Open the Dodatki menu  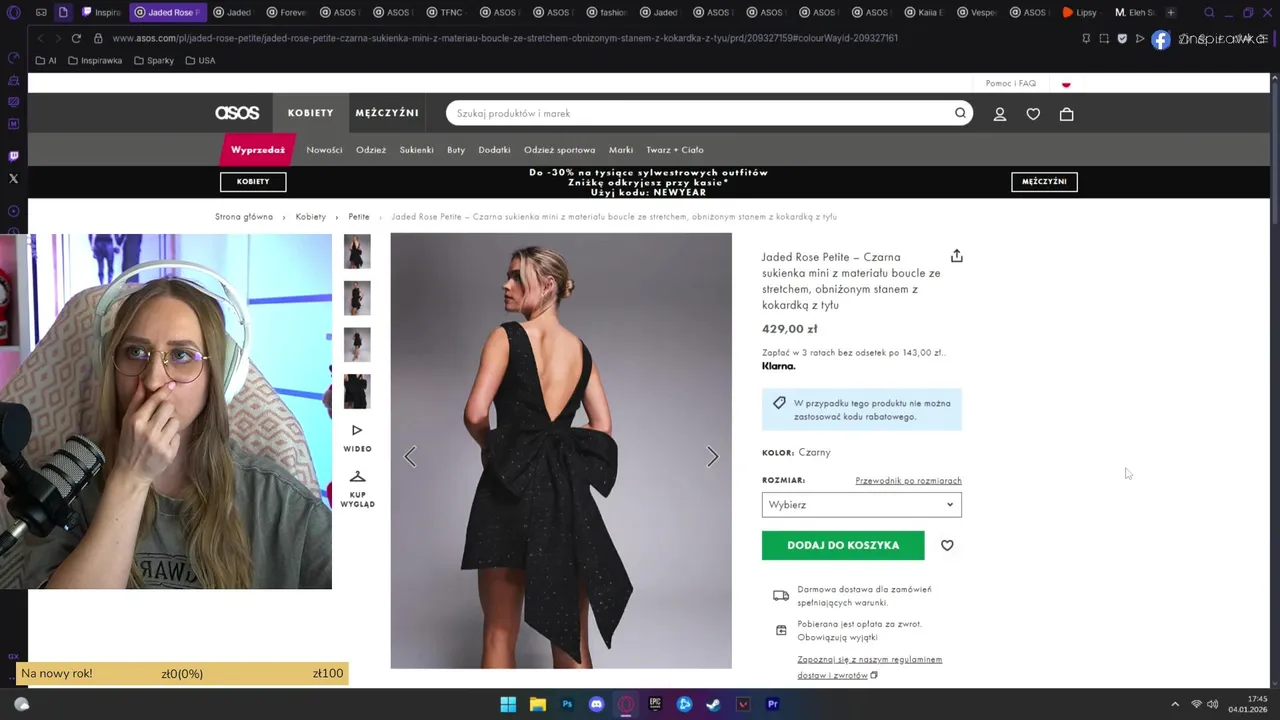coord(494,150)
